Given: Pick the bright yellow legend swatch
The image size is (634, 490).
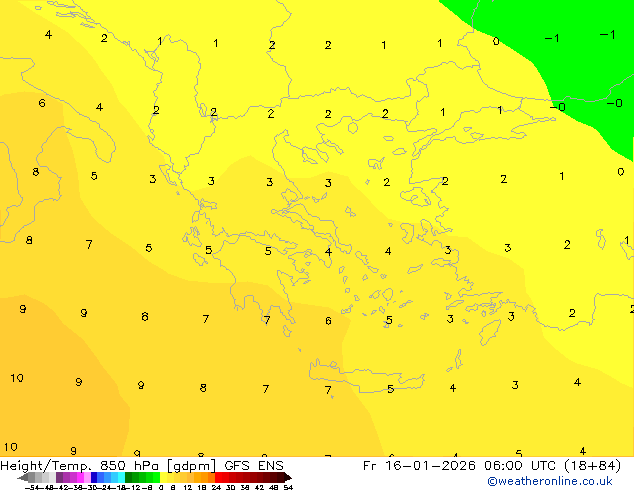Looking at the screenshot, I should point(163,478).
